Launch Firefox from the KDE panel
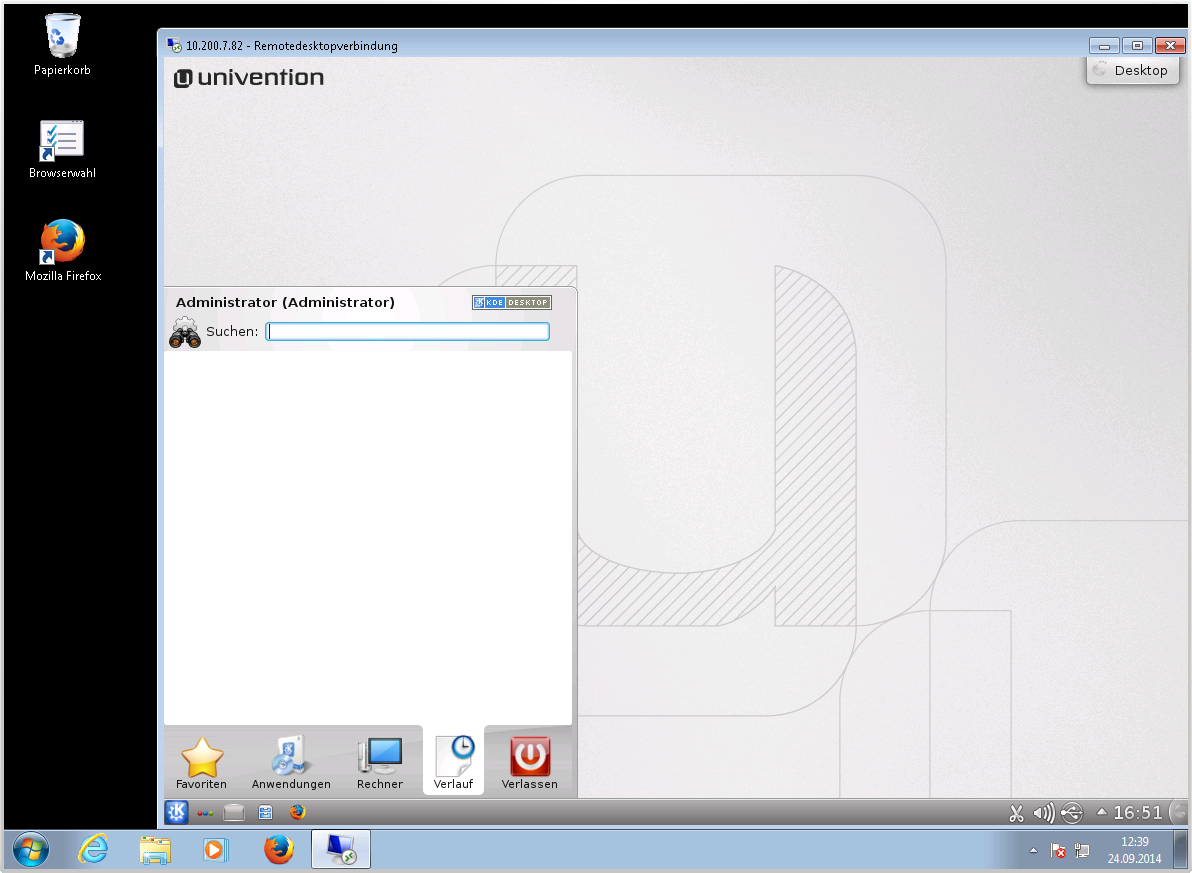 tap(297, 812)
